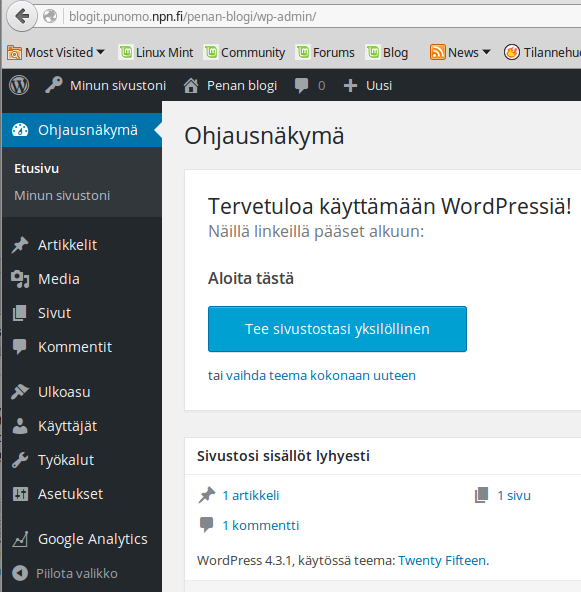Open the Most Visited bookmarks dropdown

pyautogui.click(x=56, y=52)
